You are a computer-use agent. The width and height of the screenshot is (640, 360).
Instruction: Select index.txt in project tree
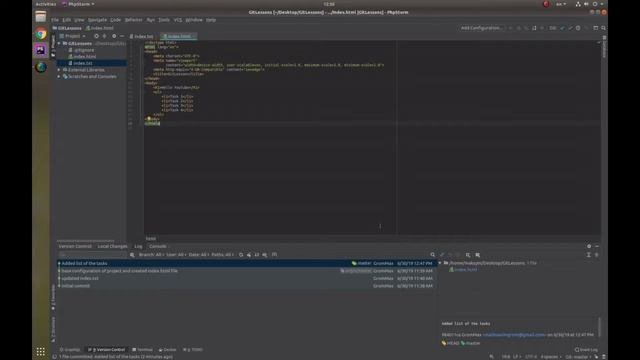[x=83, y=63]
